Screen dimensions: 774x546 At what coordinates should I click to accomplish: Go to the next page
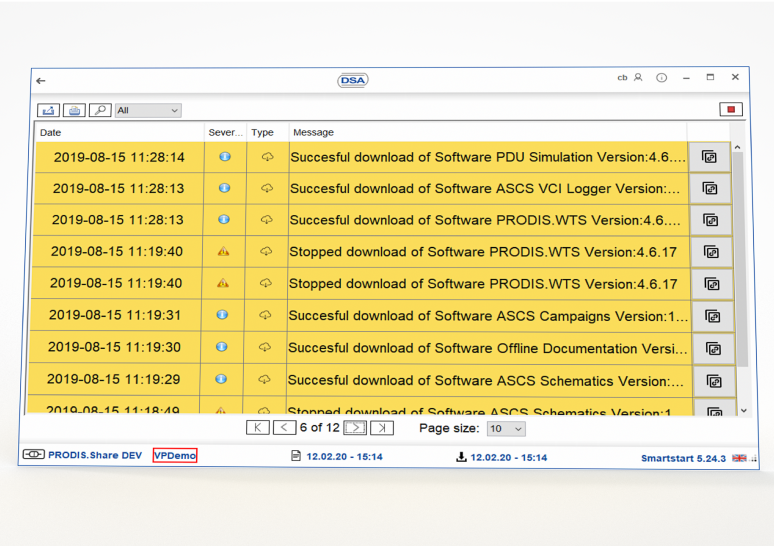coord(355,428)
